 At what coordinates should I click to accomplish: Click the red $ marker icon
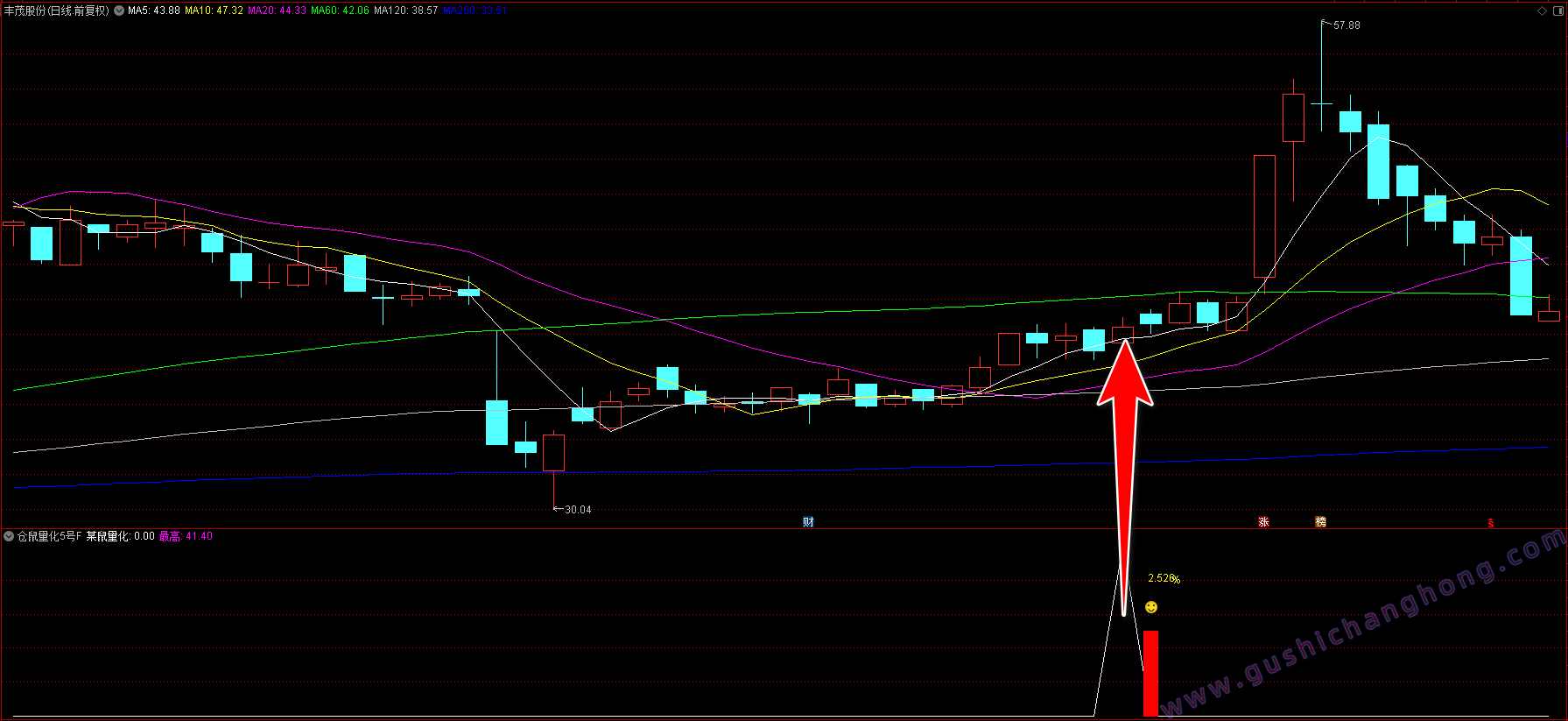[x=1490, y=523]
